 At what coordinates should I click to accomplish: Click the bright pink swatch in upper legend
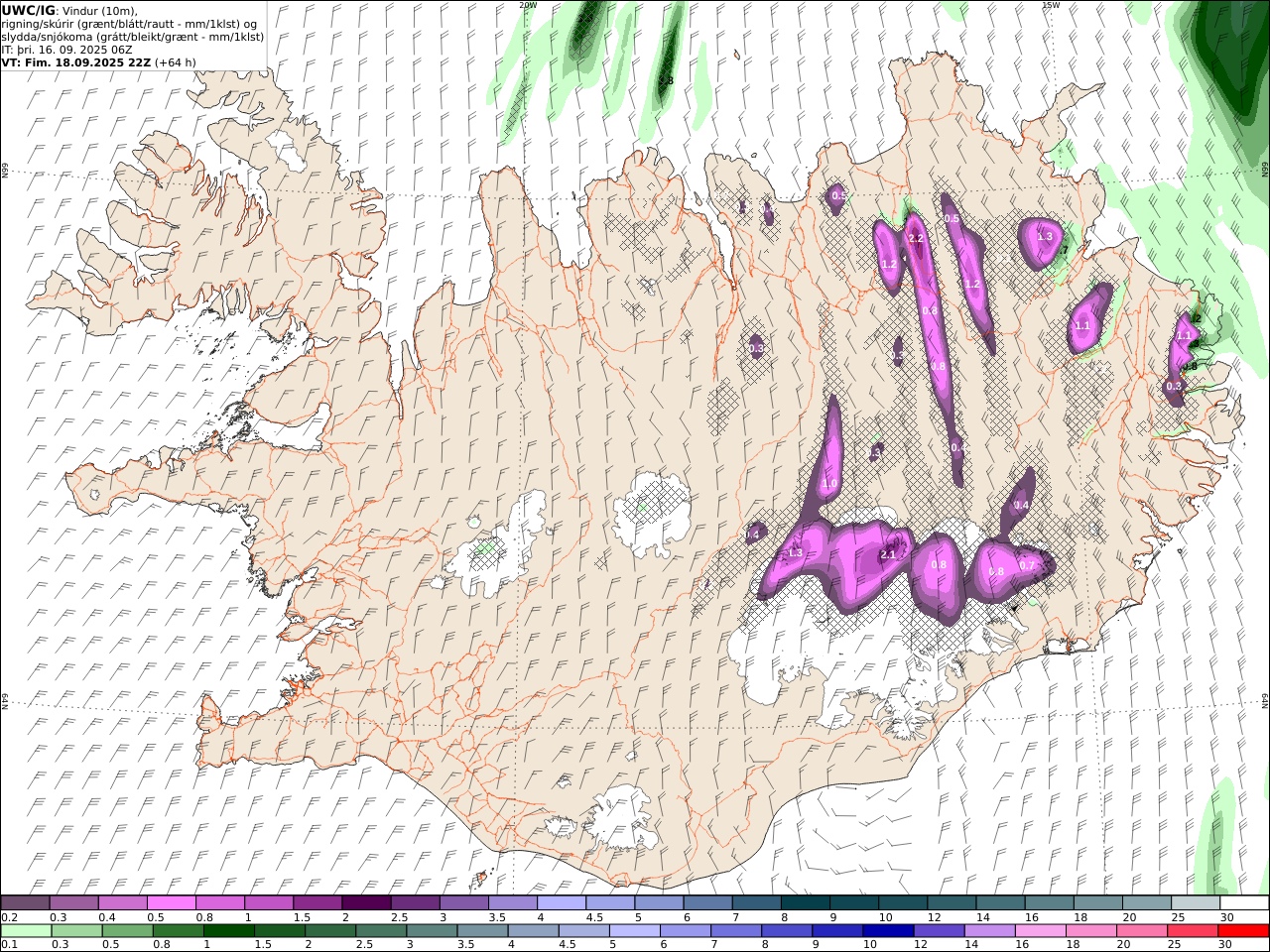172,903
